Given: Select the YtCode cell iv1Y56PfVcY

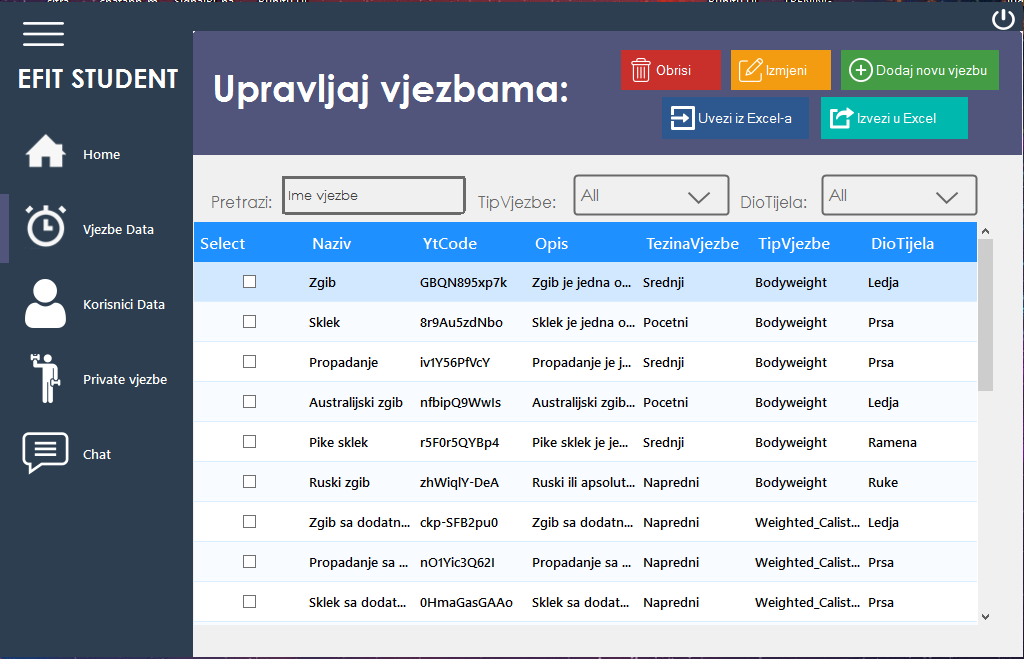Looking at the screenshot, I should [x=455, y=362].
